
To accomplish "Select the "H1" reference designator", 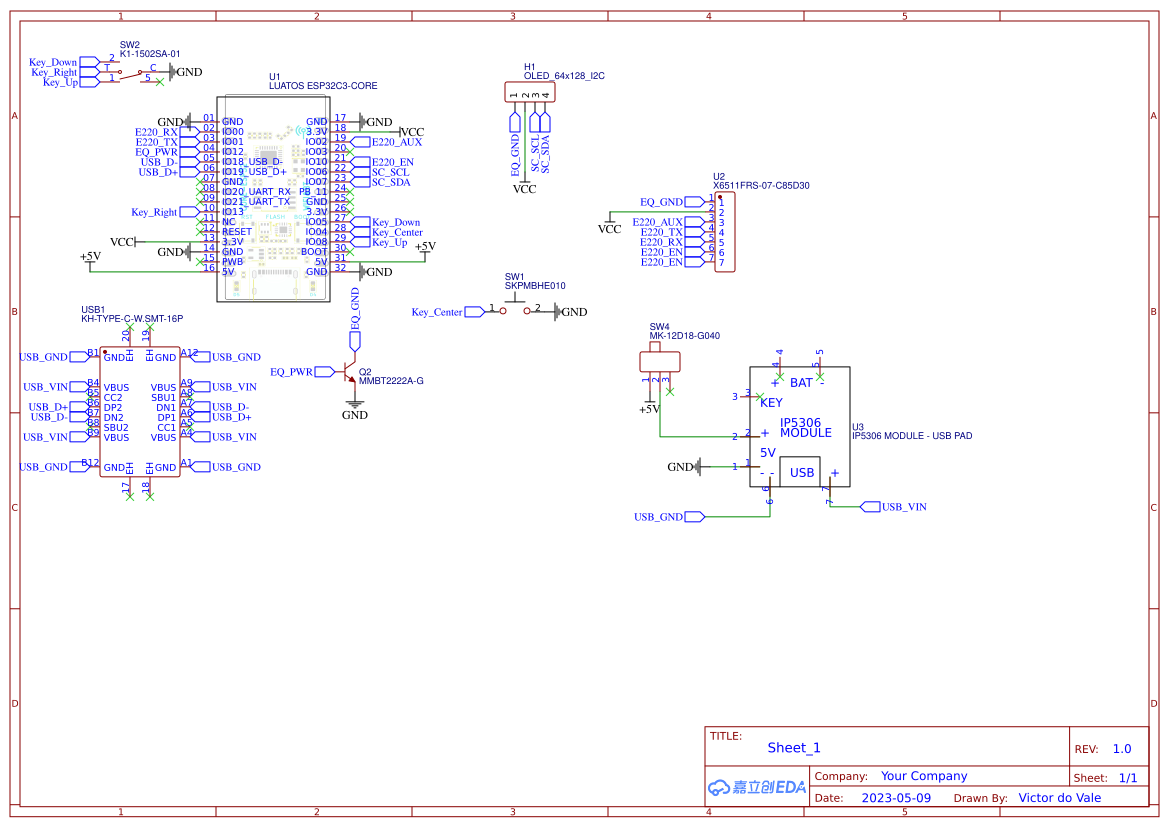I will [529, 67].
